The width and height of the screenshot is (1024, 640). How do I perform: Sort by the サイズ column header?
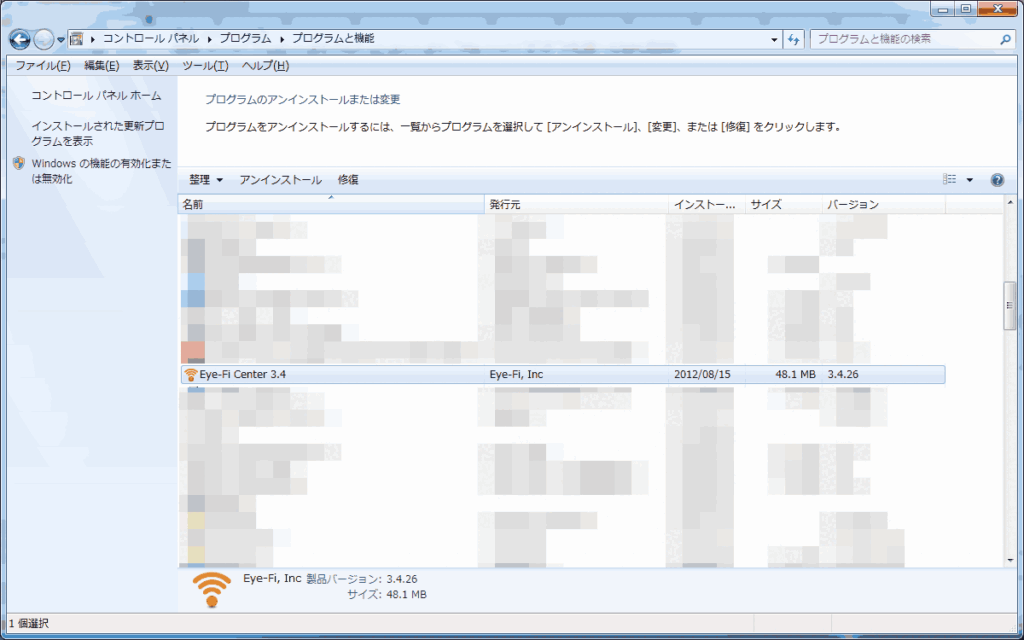[x=784, y=204]
